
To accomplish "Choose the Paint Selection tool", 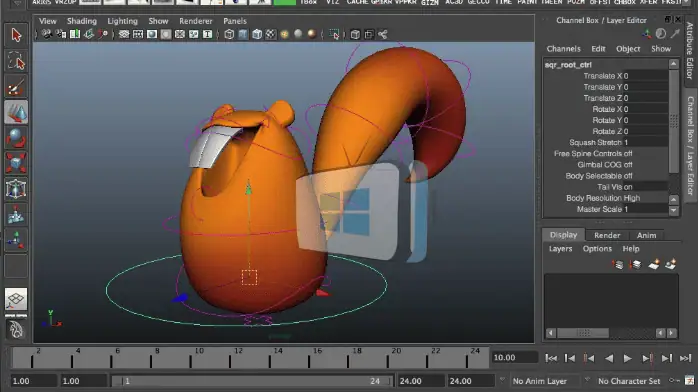I will click(x=16, y=87).
